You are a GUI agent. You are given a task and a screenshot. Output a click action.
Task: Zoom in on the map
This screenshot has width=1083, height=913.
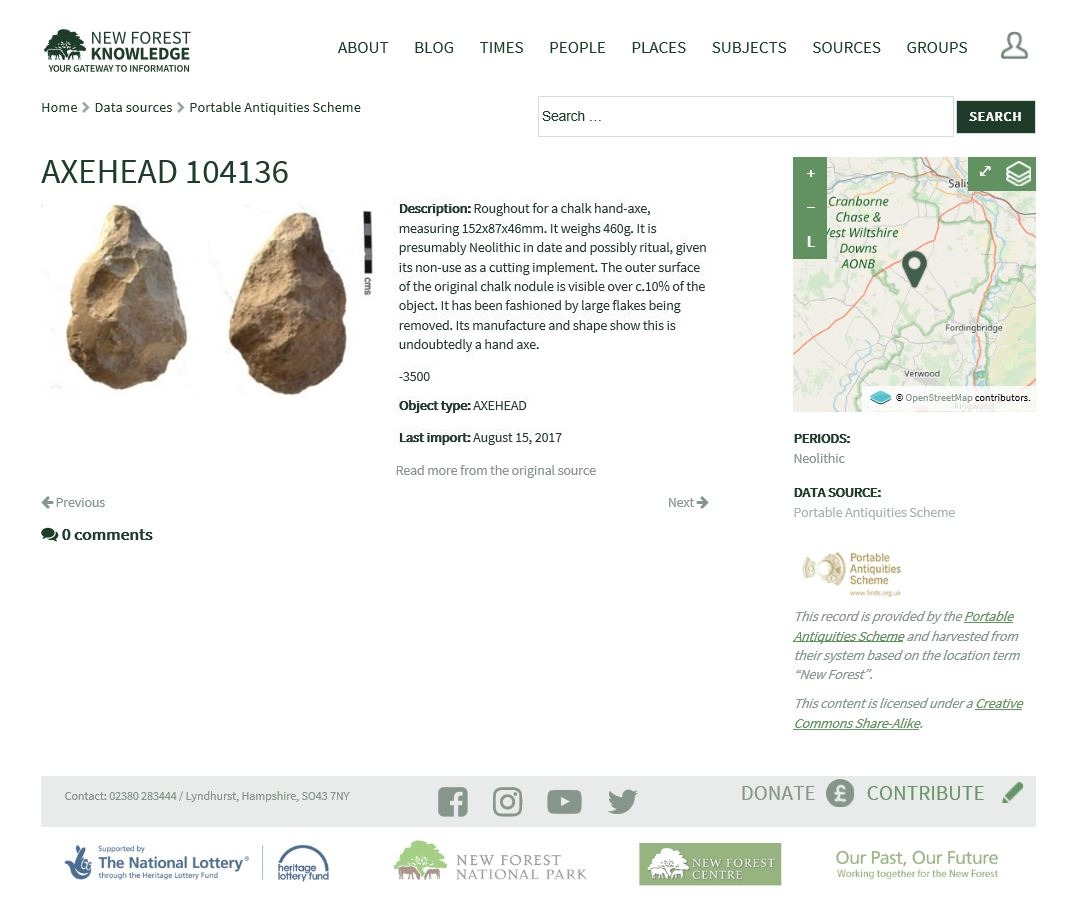810,173
